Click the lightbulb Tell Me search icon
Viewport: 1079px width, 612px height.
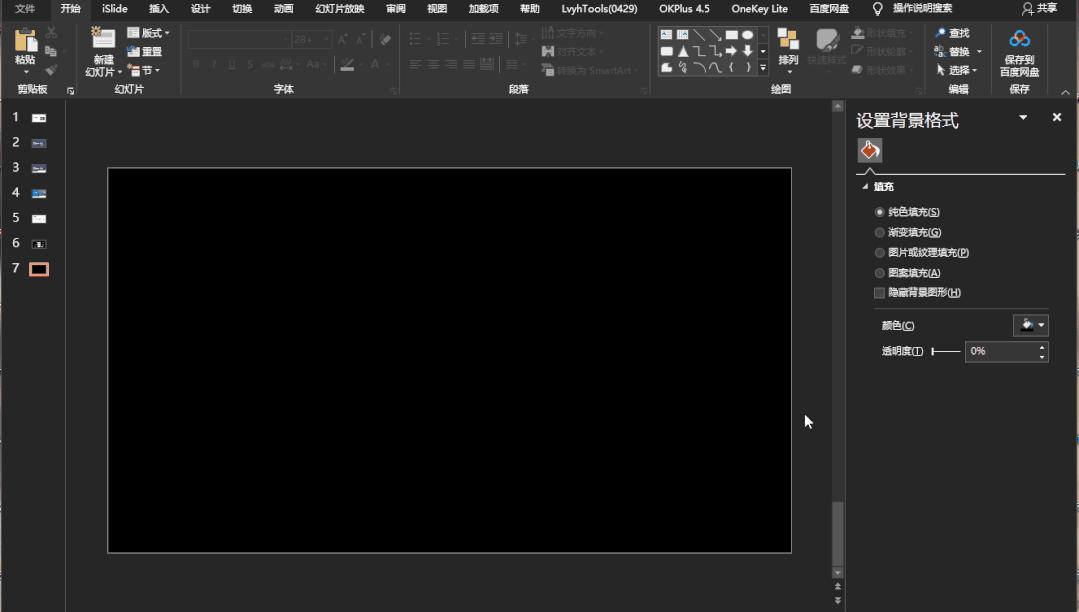click(x=878, y=9)
